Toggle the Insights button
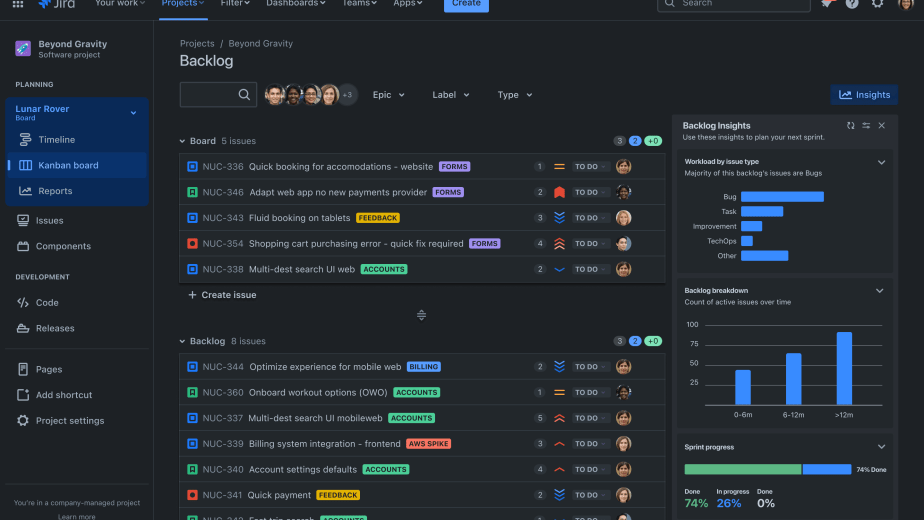 click(864, 95)
